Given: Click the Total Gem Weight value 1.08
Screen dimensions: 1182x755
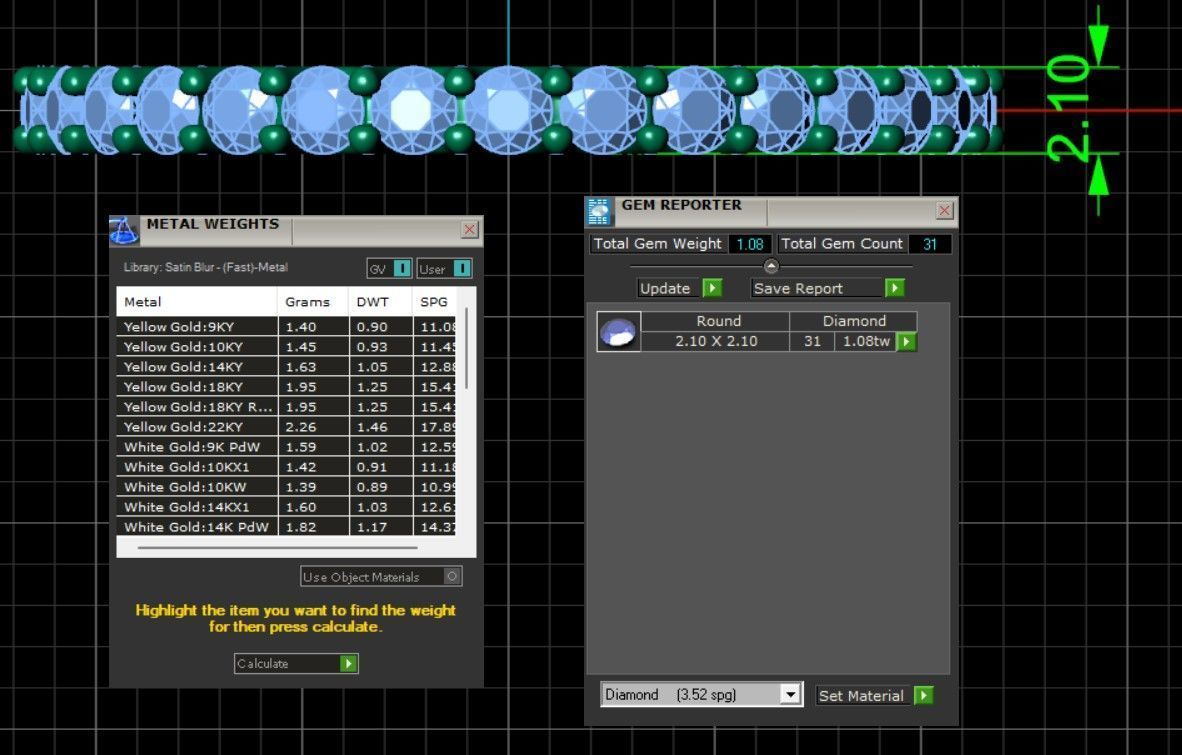Looking at the screenshot, I should tap(749, 244).
